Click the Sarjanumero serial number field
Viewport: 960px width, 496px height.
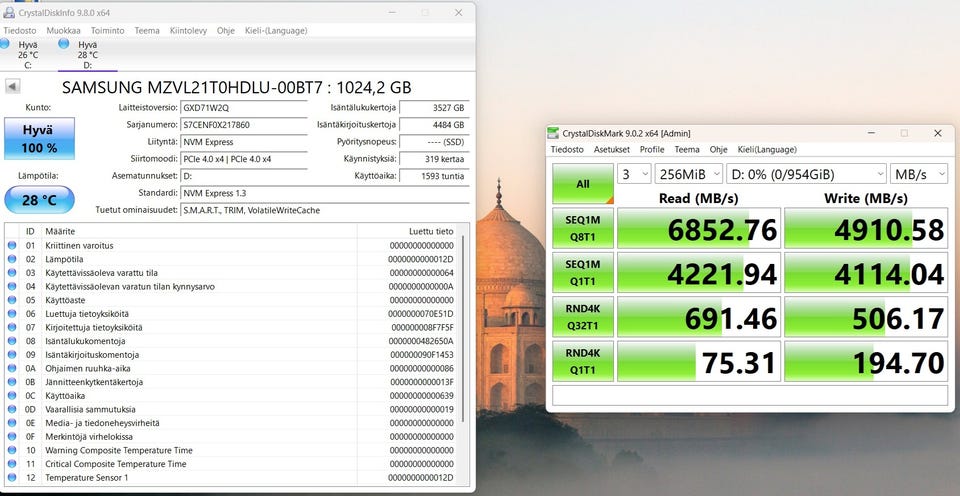(244, 124)
